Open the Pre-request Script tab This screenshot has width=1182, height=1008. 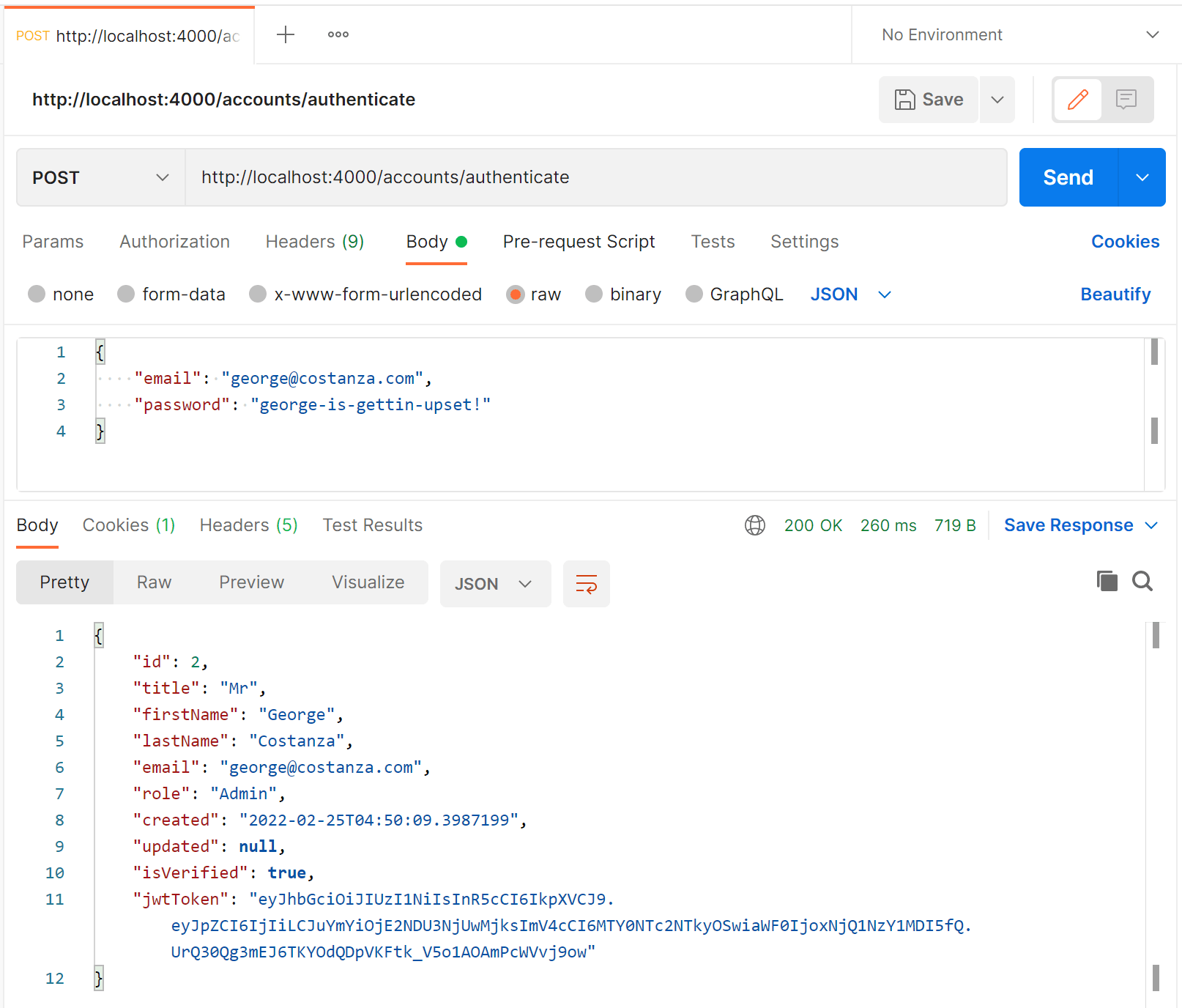point(579,242)
